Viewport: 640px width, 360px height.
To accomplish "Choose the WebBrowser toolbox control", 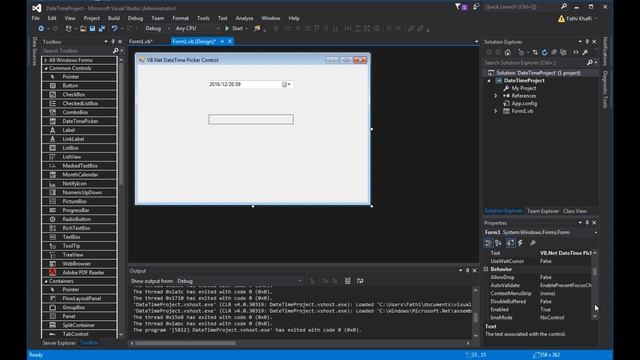I will pyautogui.click(x=79, y=264).
